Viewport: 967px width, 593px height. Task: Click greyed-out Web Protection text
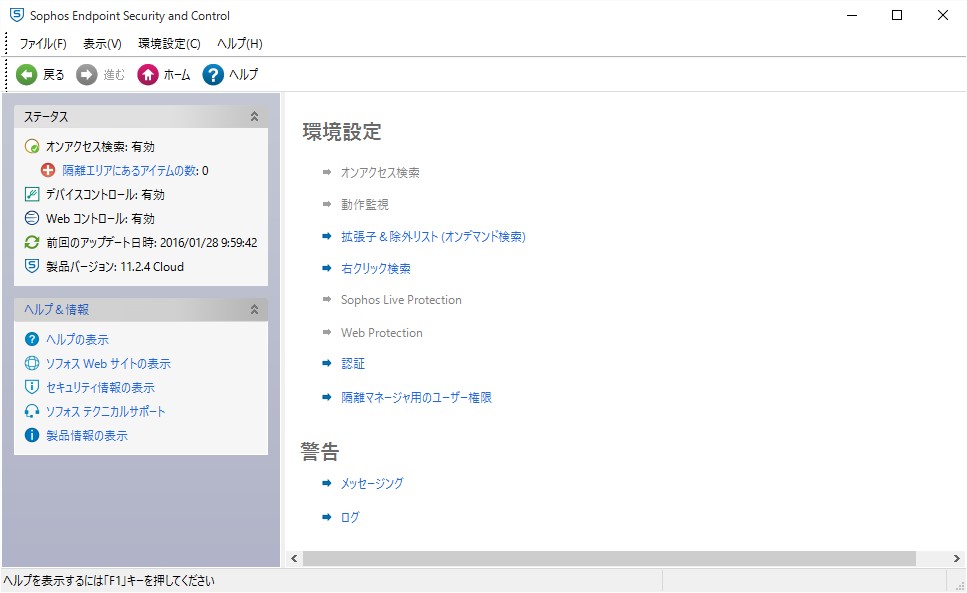(382, 333)
